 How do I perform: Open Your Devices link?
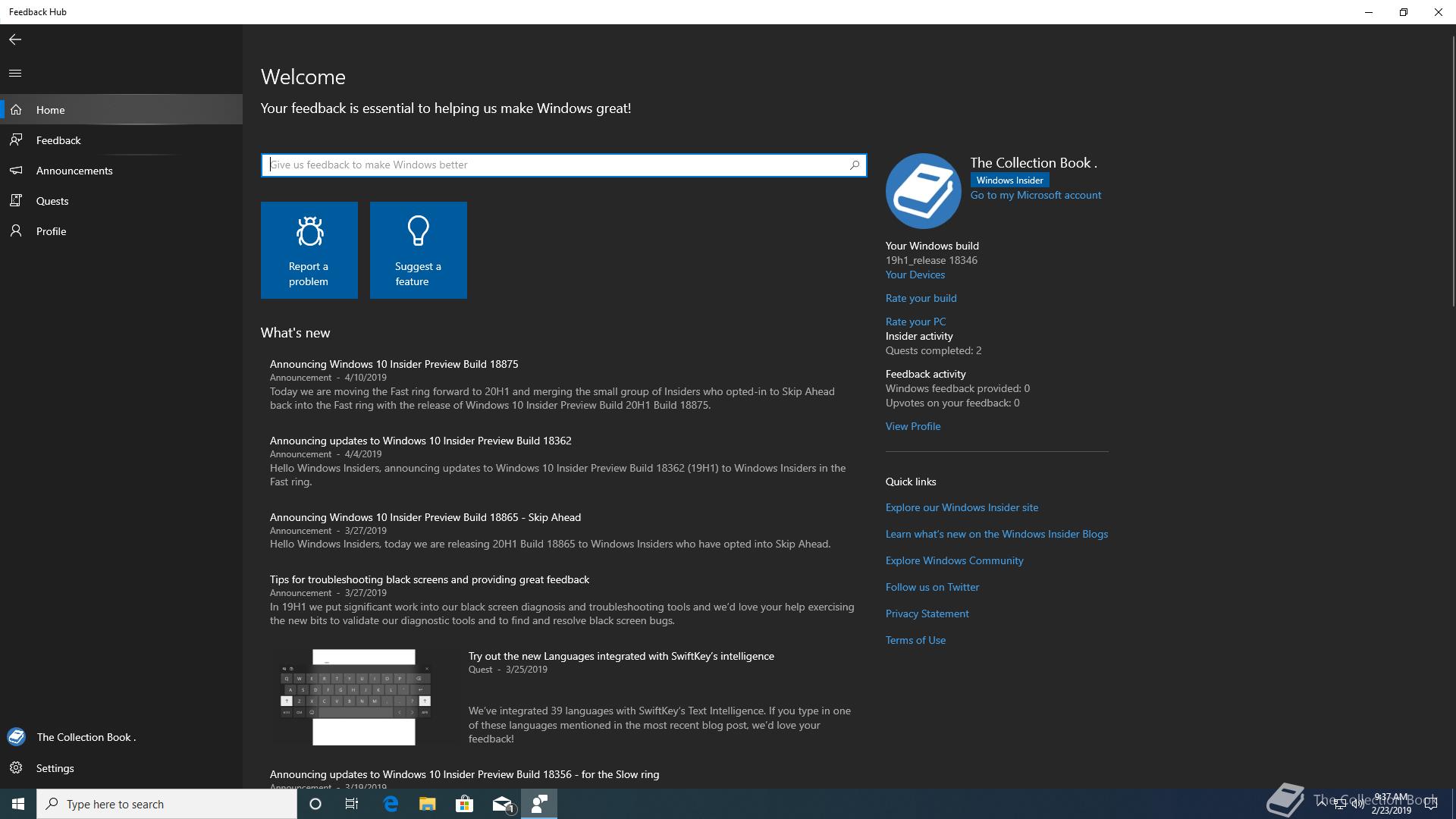pos(915,275)
